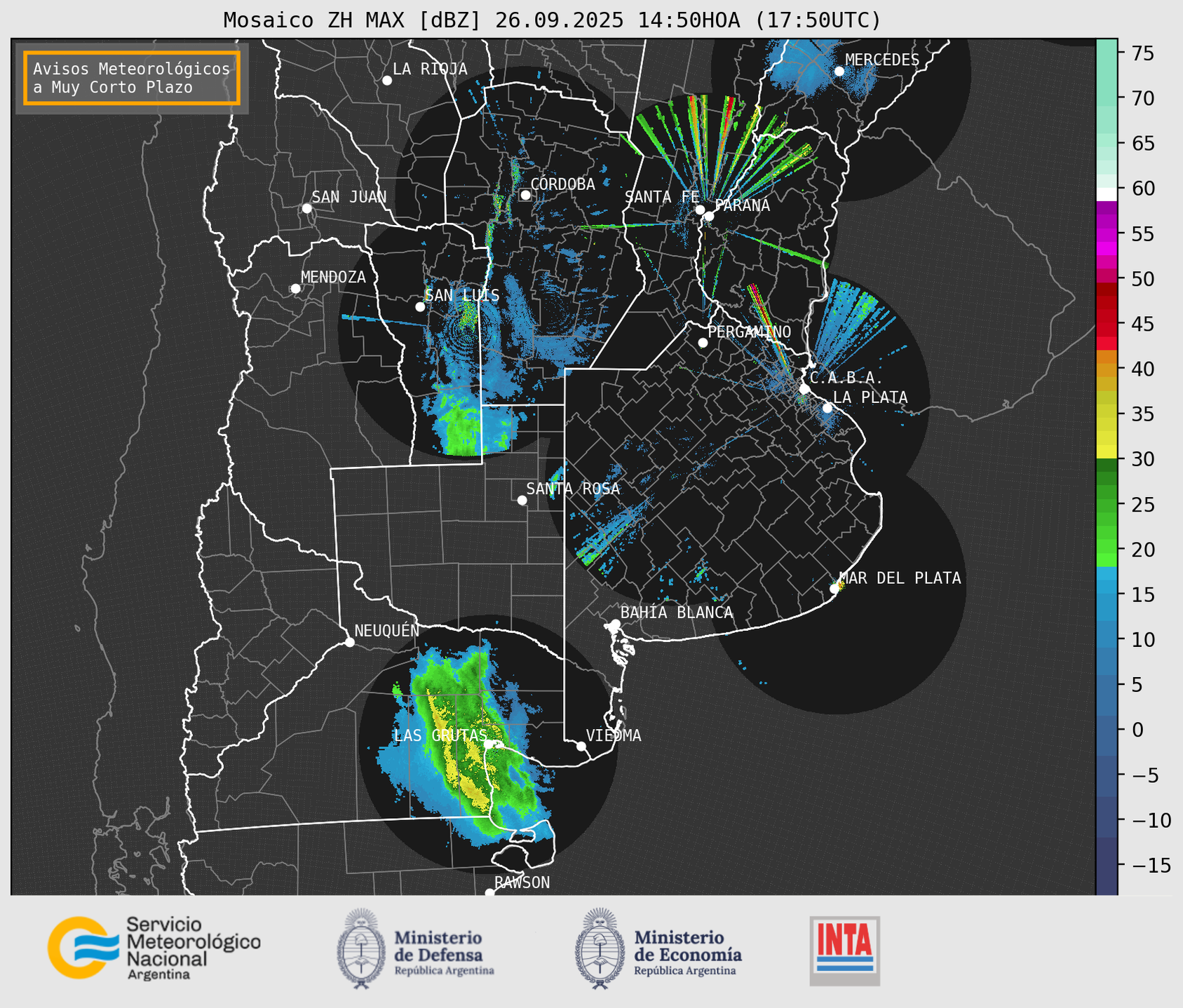Select the San Luis city marker
Screen dimensions: 1183x1008
pyautogui.click(x=420, y=307)
